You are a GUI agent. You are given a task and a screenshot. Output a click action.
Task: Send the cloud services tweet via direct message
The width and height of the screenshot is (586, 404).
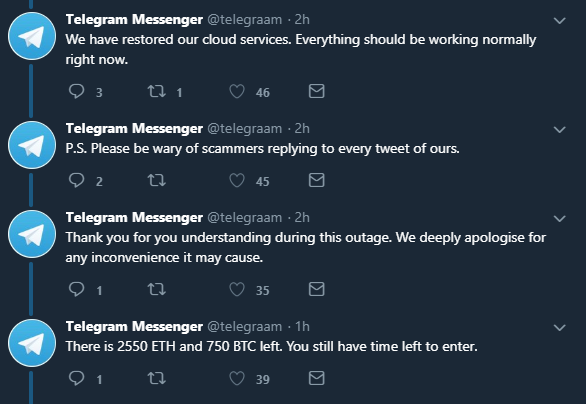click(317, 91)
